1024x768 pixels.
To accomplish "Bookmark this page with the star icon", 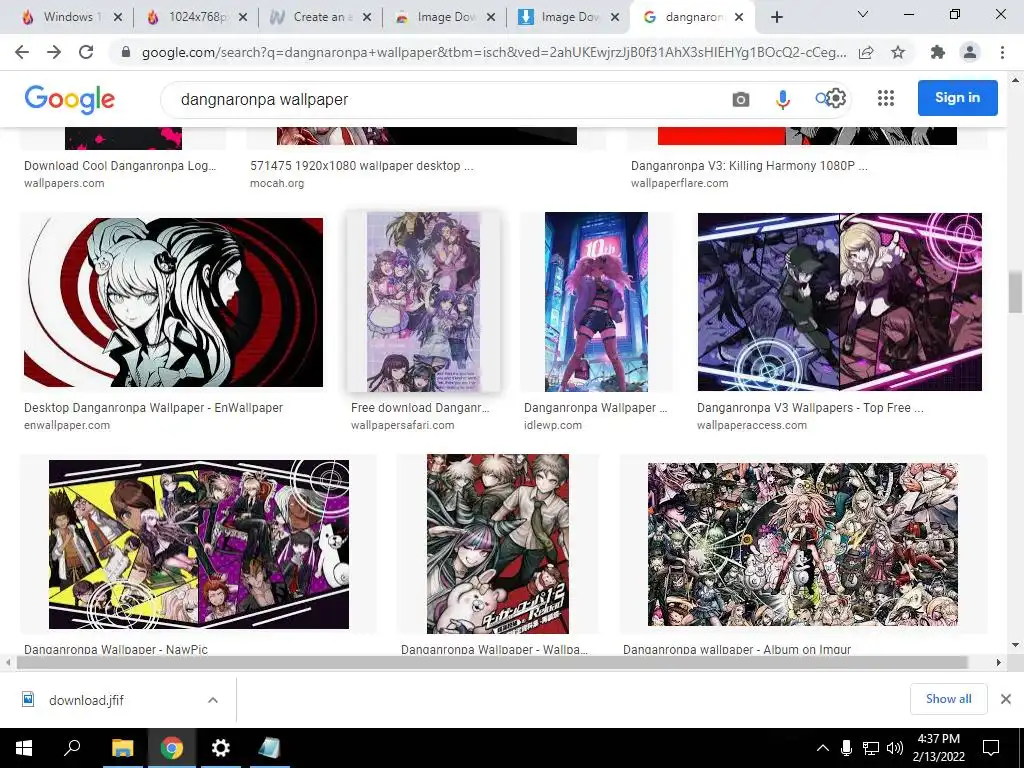I will [898, 52].
